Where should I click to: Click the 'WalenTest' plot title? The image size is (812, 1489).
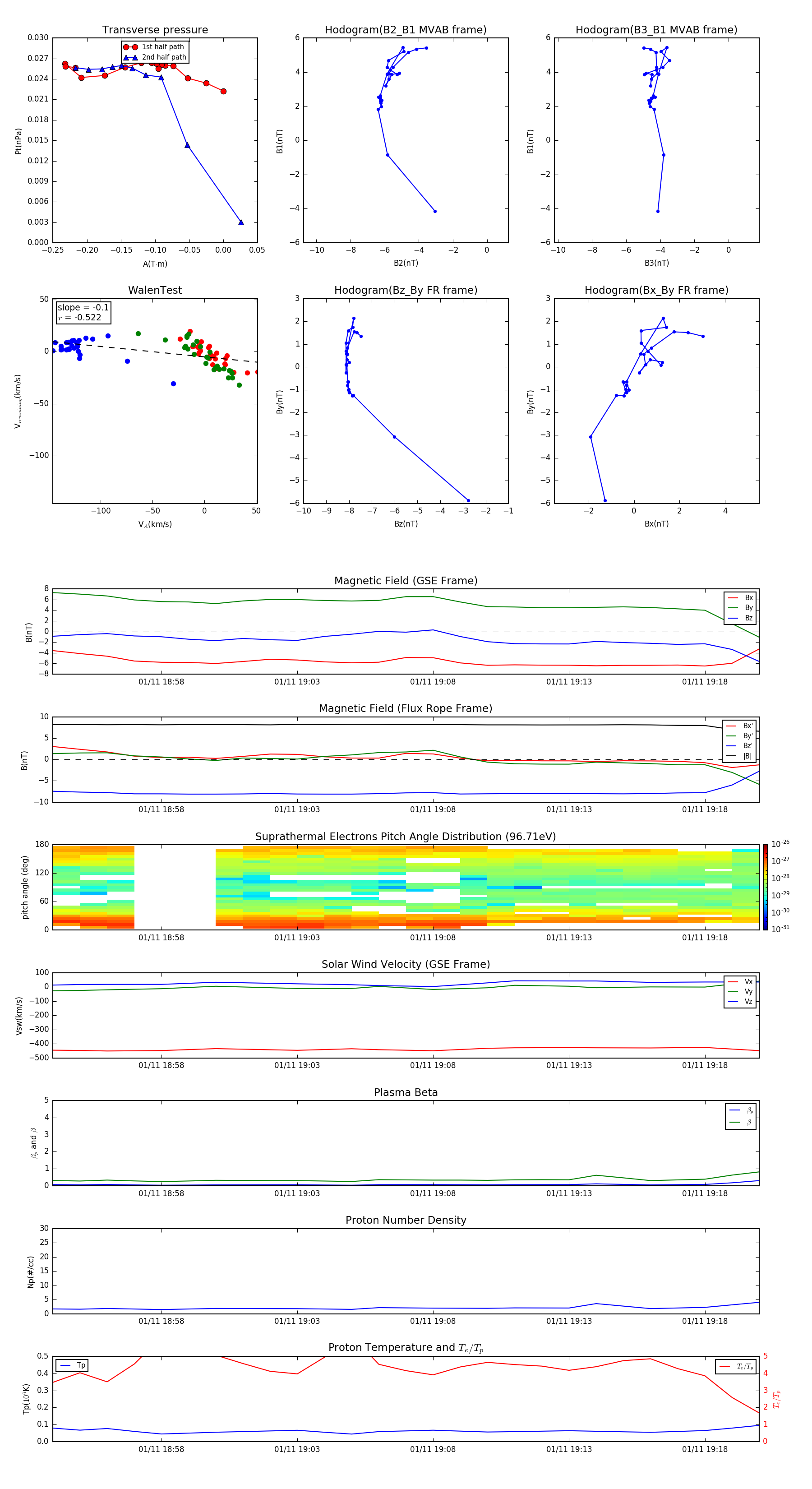pos(155,290)
